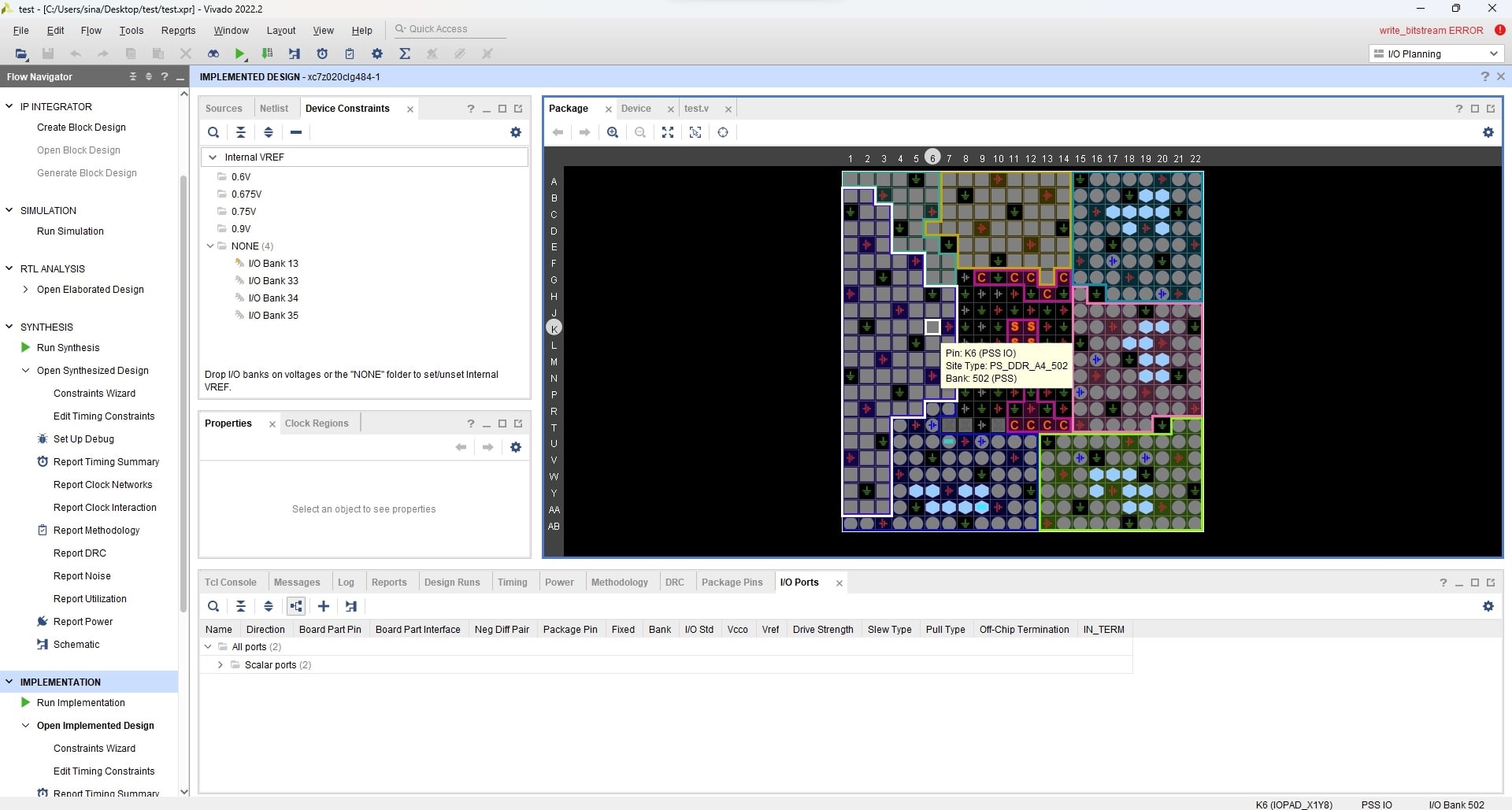1512x810 pixels.
Task: Click the Zoom In icon in Package view
Action: point(613,132)
